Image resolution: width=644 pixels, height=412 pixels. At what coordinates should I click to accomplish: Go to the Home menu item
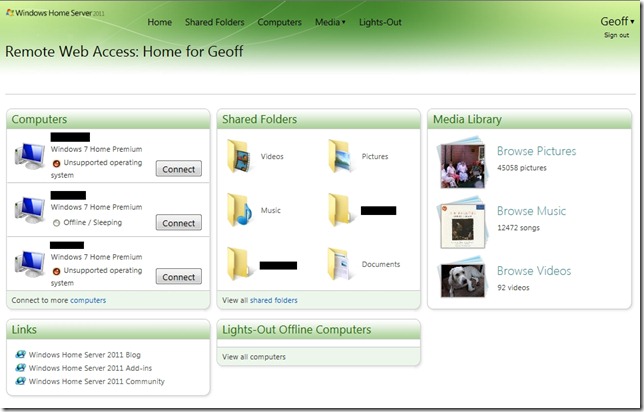pyautogui.click(x=159, y=22)
